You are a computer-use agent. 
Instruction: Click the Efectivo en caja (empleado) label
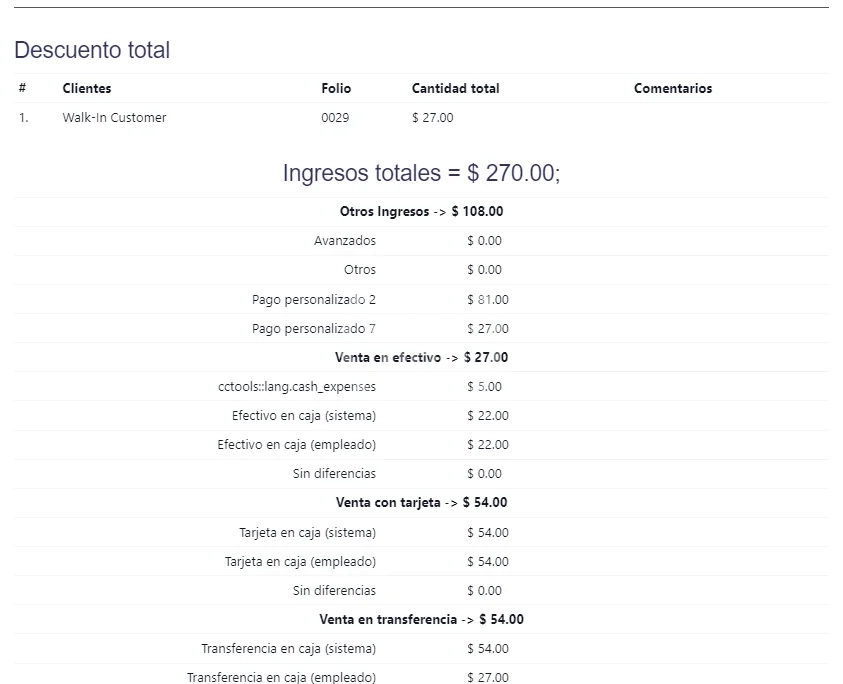[297, 444]
